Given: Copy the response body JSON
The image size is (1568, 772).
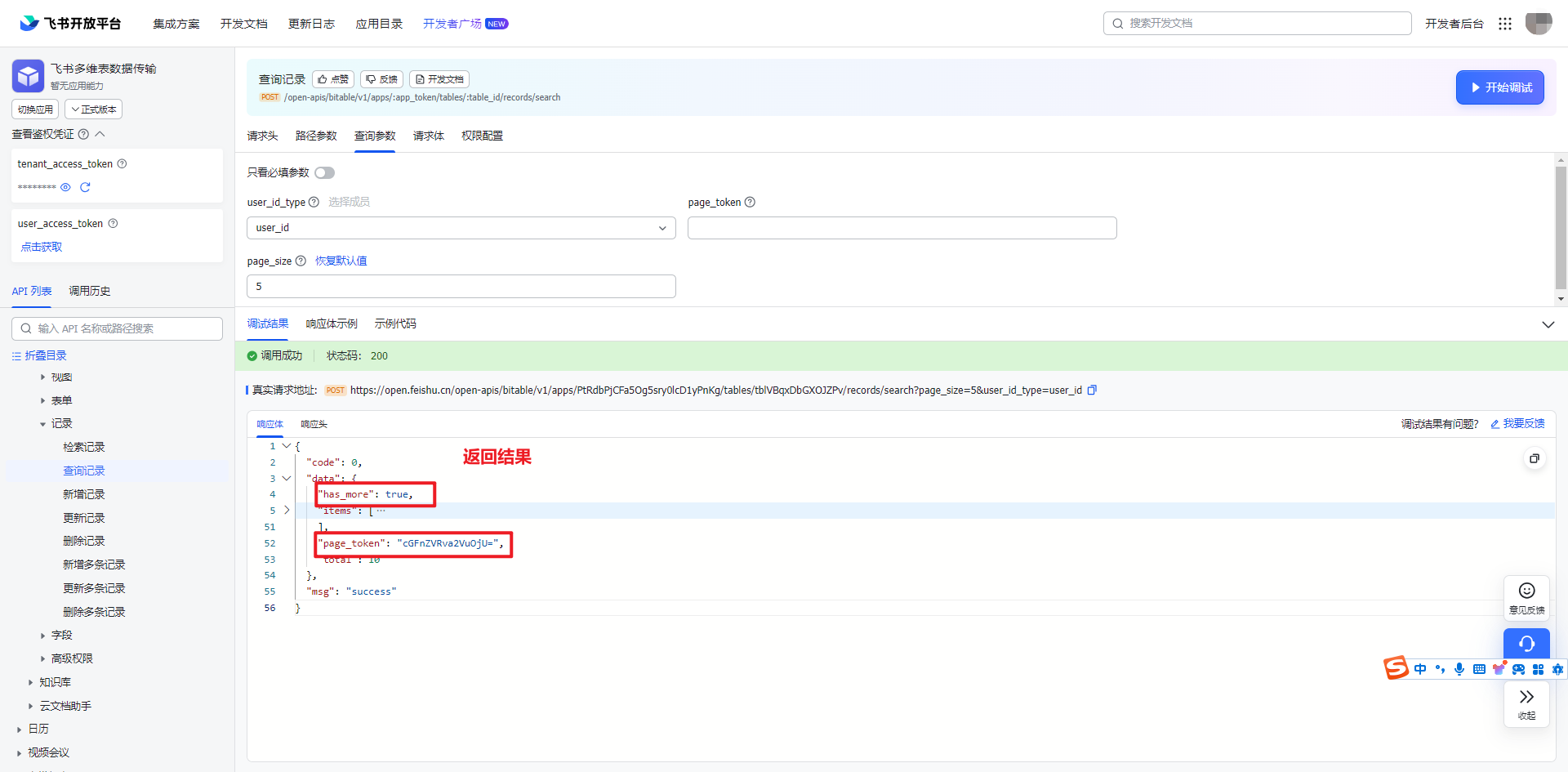Looking at the screenshot, I should (x=1535, y=458).
